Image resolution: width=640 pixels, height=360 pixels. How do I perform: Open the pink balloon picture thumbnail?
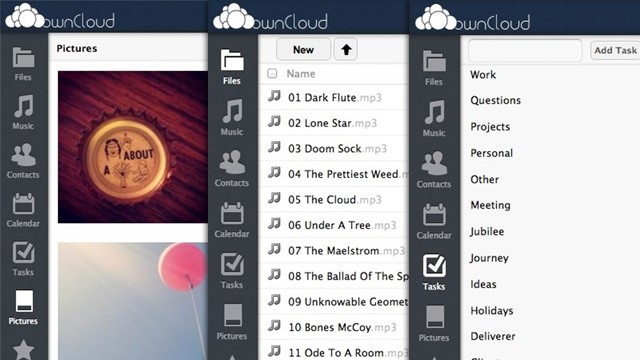(133, 301)
